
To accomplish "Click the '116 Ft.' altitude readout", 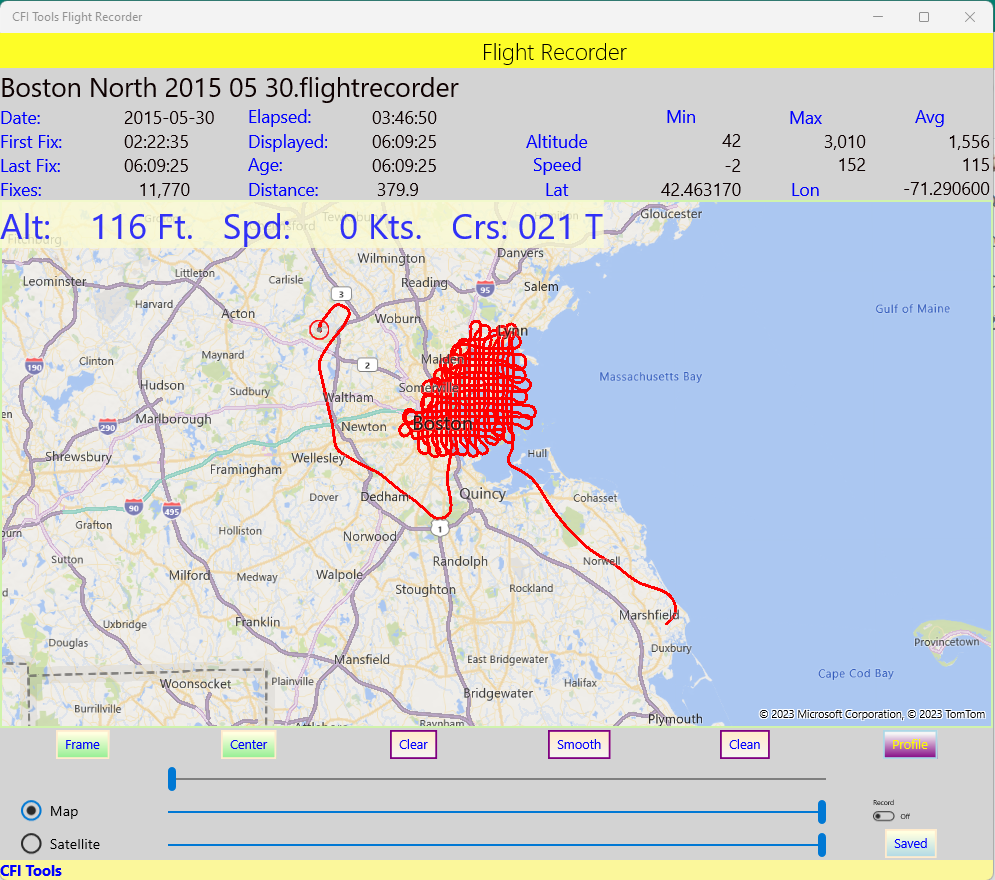I will 142,227.
